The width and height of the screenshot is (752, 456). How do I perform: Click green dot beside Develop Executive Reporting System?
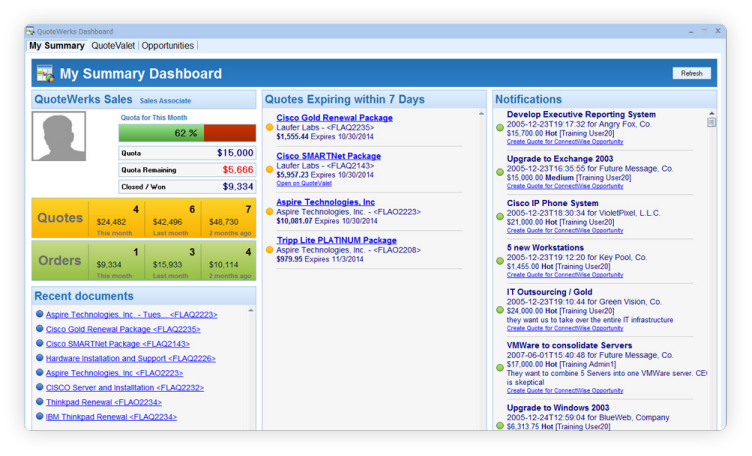click(x=500, y=128)
